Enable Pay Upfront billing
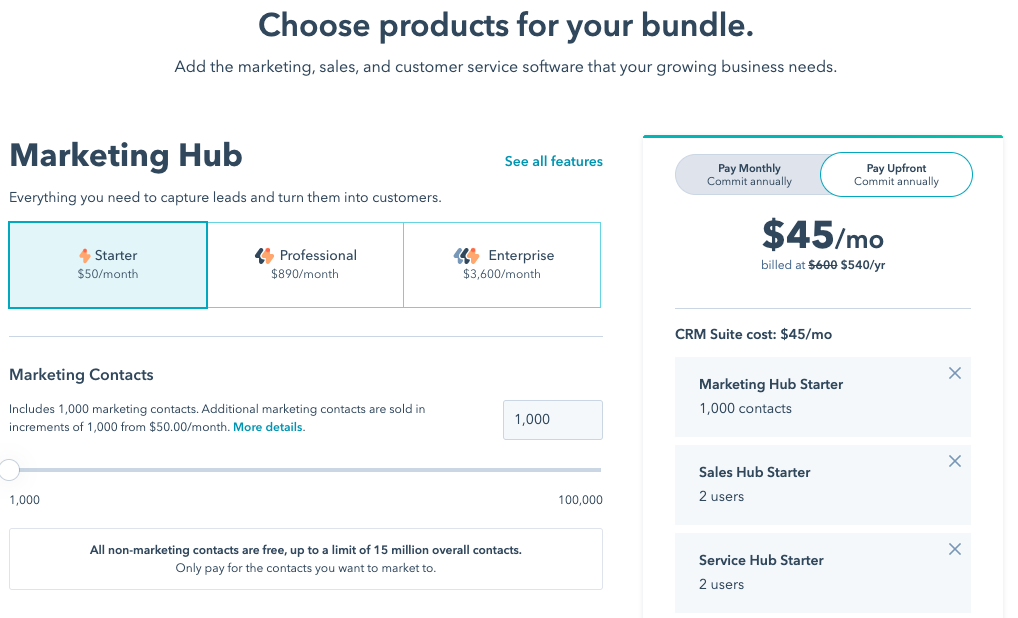Viewport: 1018px width, 618px height. 895,174
